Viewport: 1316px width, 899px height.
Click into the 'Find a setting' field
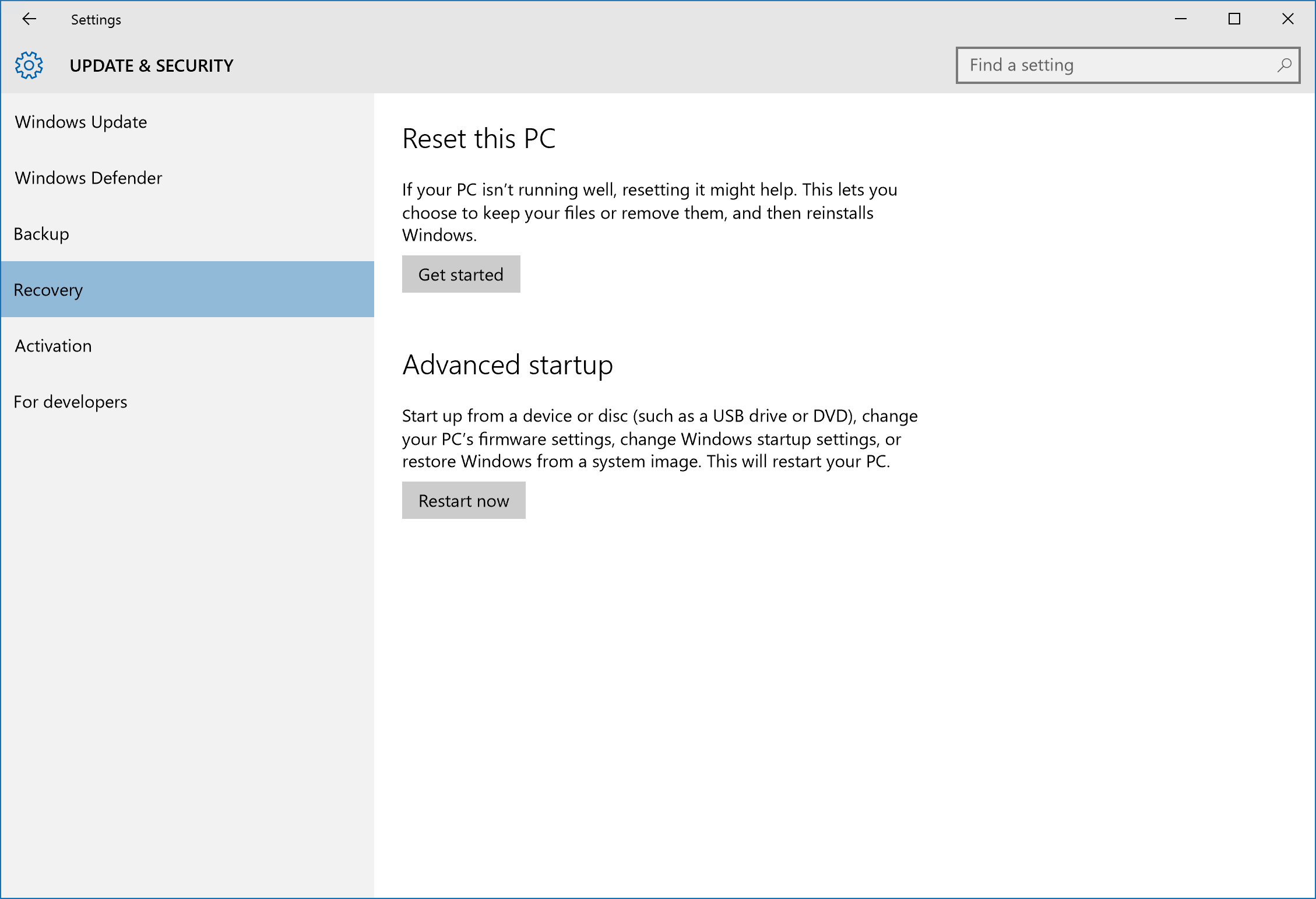pos(1119,65)
